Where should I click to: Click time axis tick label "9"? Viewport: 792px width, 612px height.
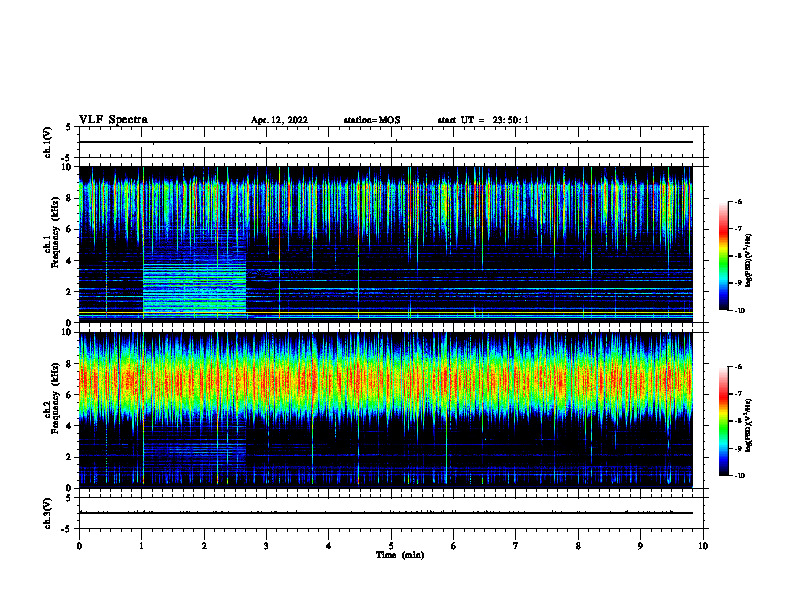click(x=640, y=546)
